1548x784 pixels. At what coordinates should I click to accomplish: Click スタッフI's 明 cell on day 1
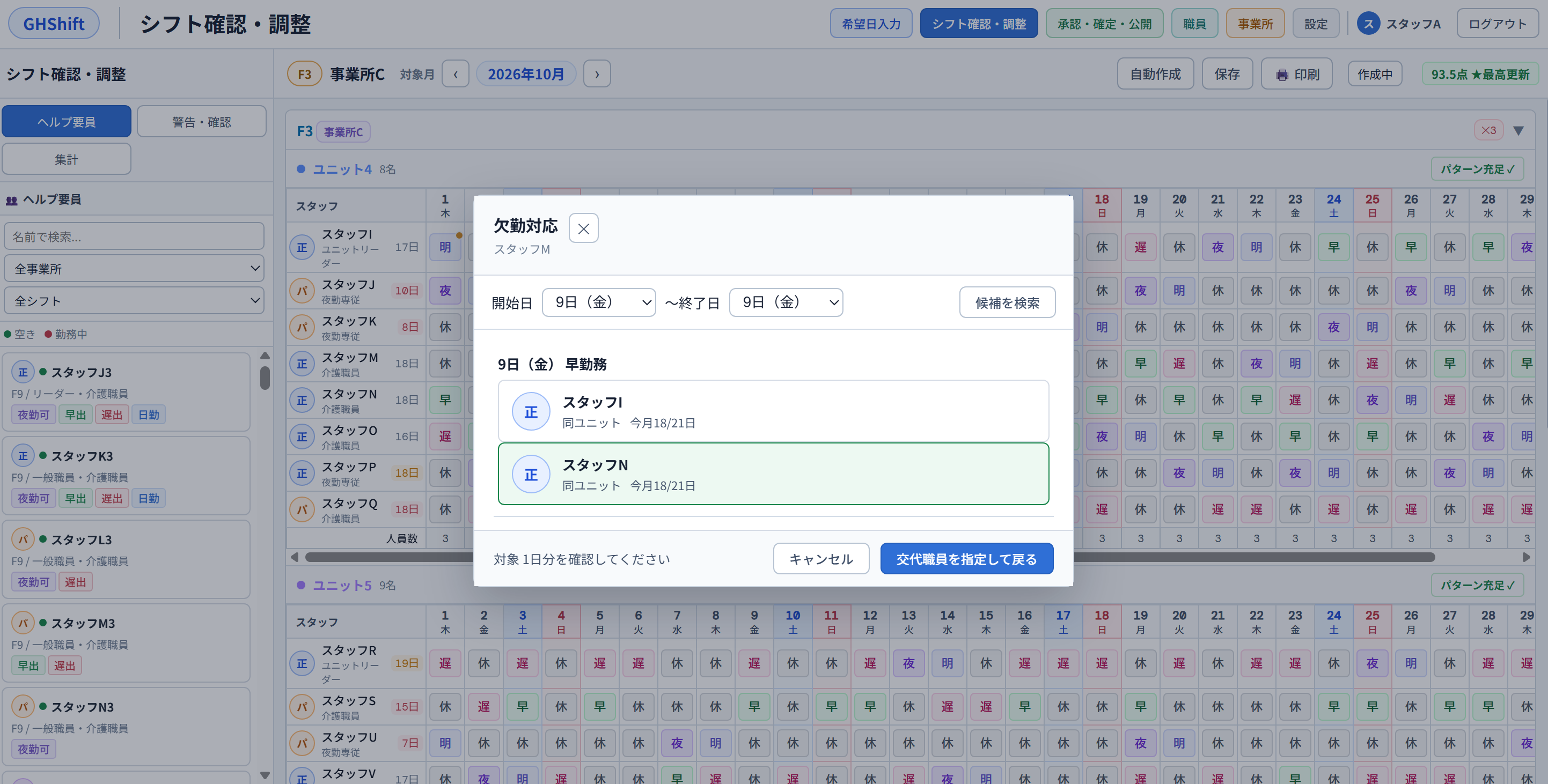pyautogui.click(x=445, y=247)
